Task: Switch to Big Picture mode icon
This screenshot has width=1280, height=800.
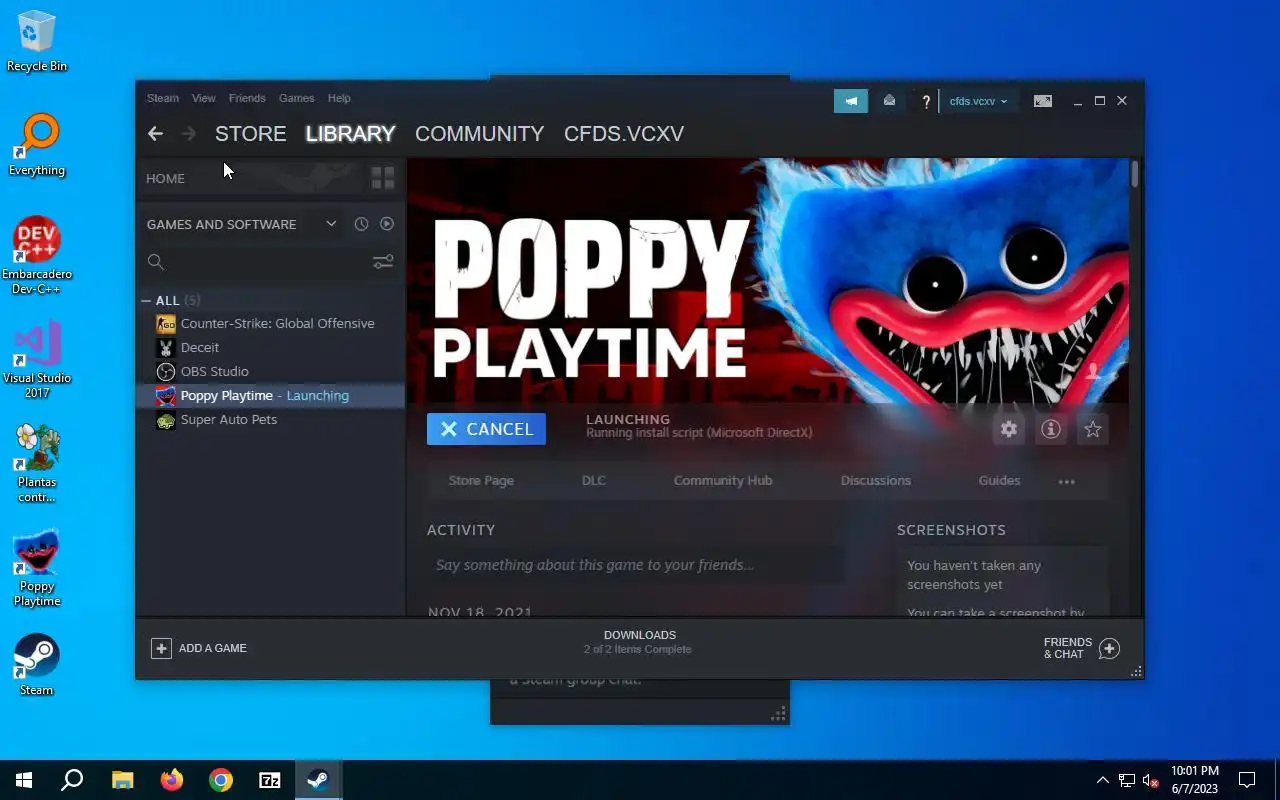Action: pos(1043,101)
